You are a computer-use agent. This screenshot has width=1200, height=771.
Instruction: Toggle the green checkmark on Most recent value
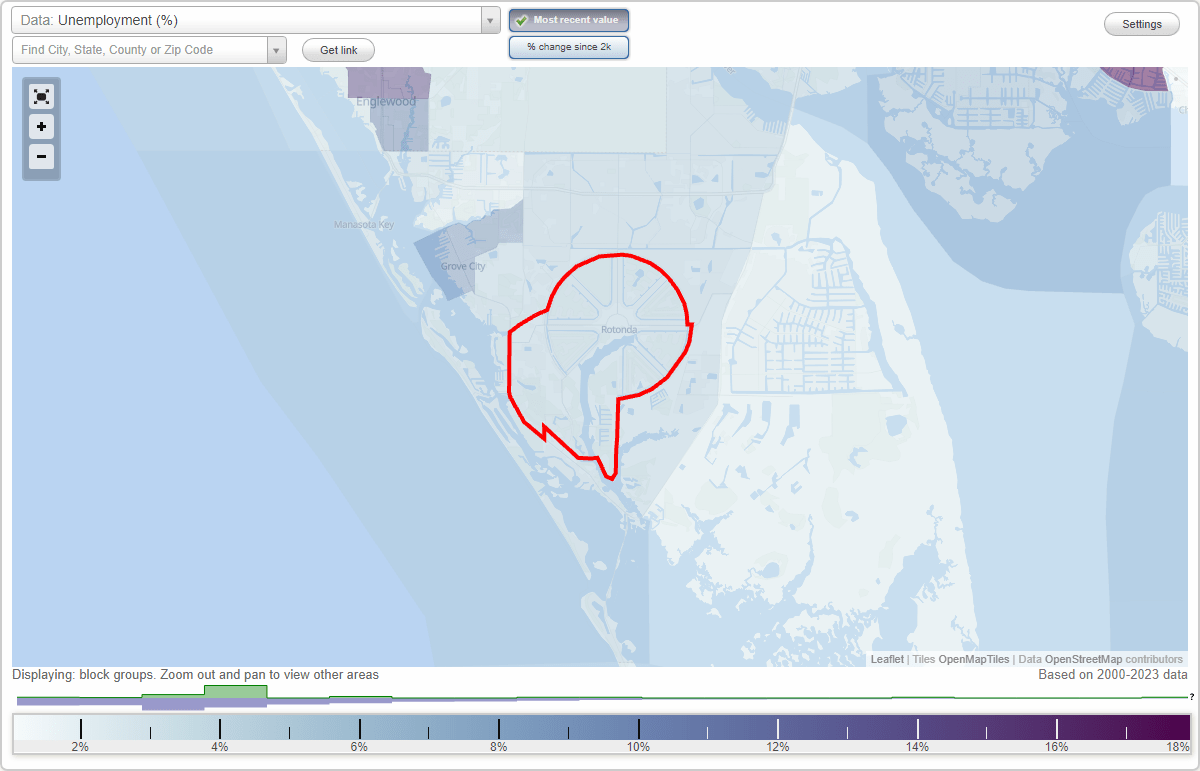[x=524, y=19]
